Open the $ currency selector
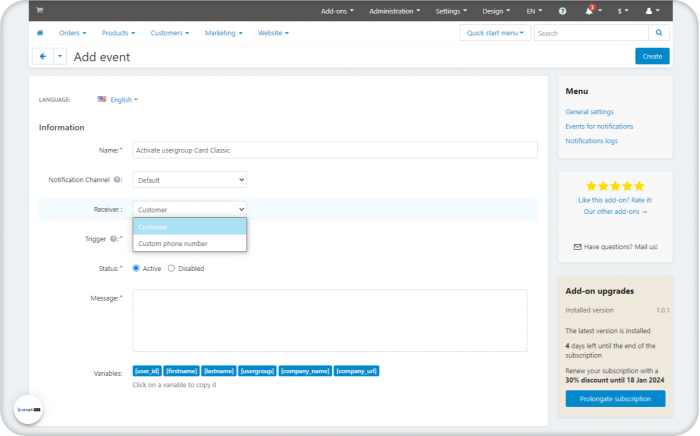 [623, 11]
